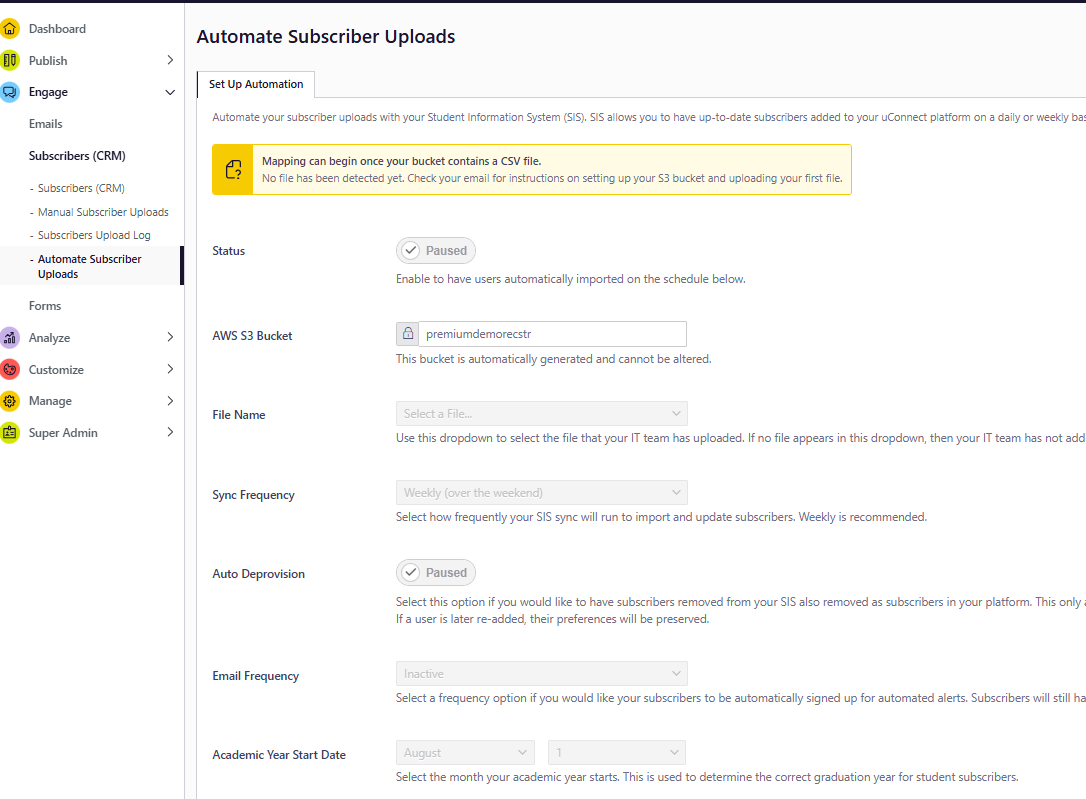Open the File Name dropdown
The height and width of the screenshot is (799, 1086).
pos(541,413)
